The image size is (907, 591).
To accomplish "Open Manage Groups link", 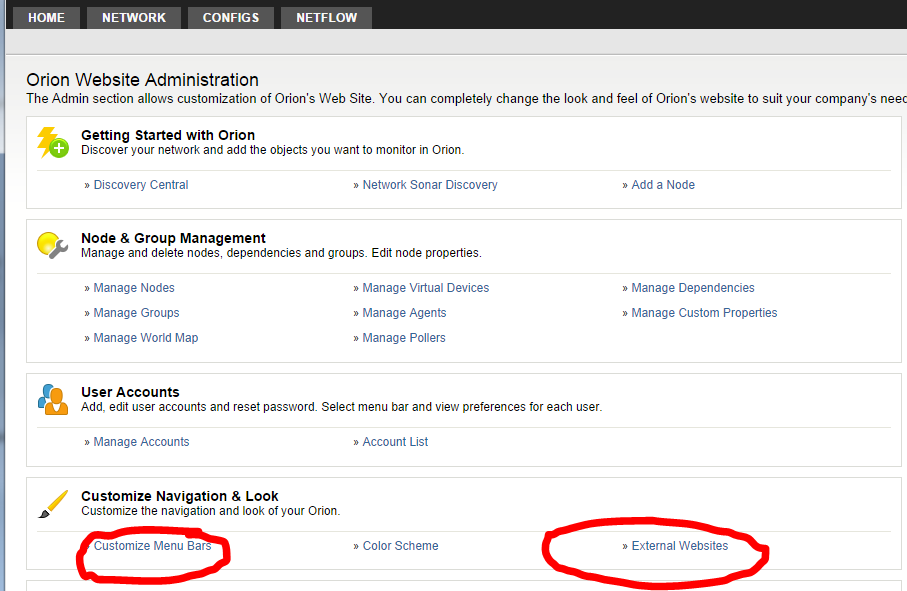I will [x=137, y=312].
